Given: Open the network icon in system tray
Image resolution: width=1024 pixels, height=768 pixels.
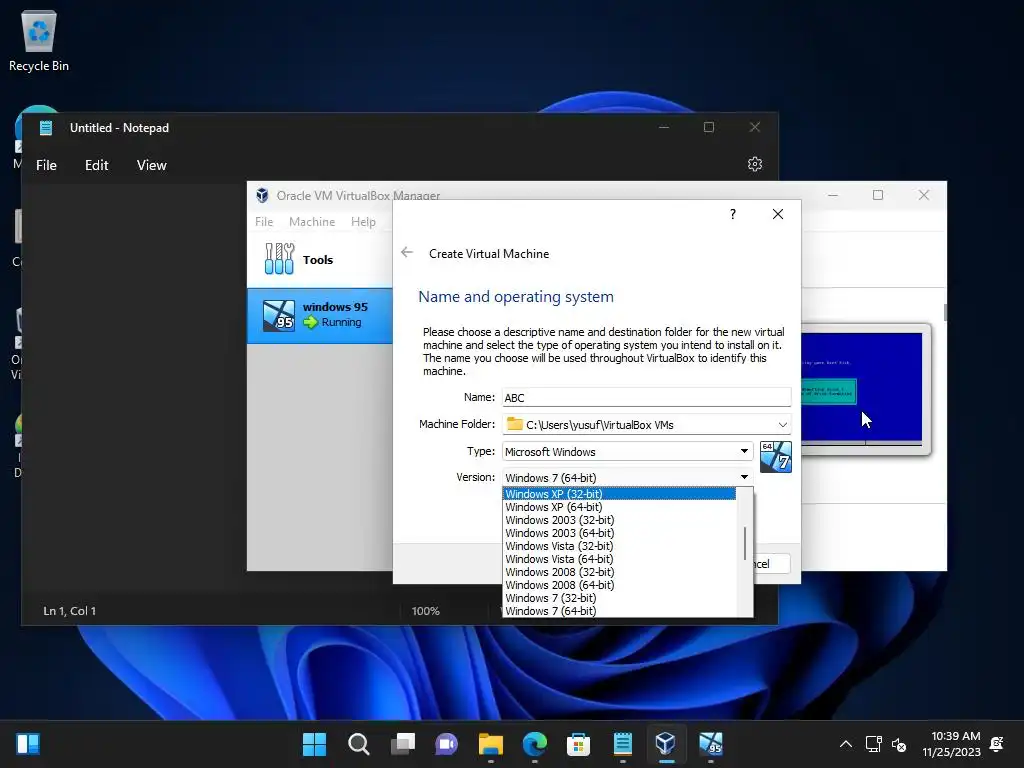Looking at the screenshot, I should tap(873, 744).
